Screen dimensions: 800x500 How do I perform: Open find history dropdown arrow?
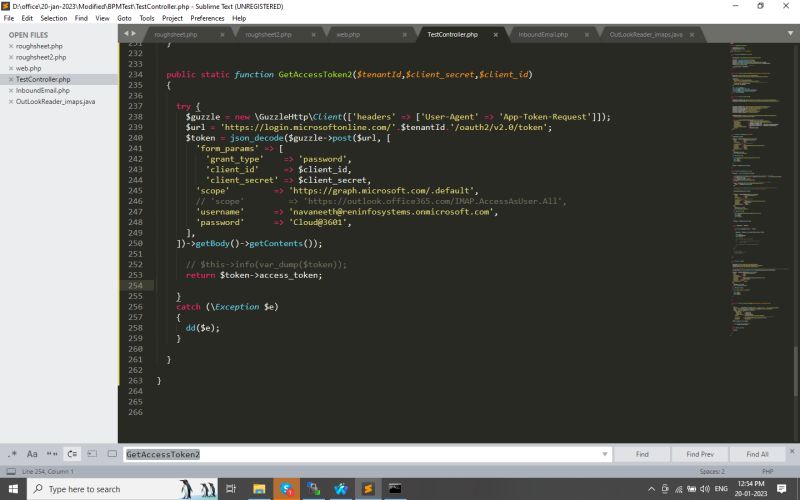coord(605,454)
